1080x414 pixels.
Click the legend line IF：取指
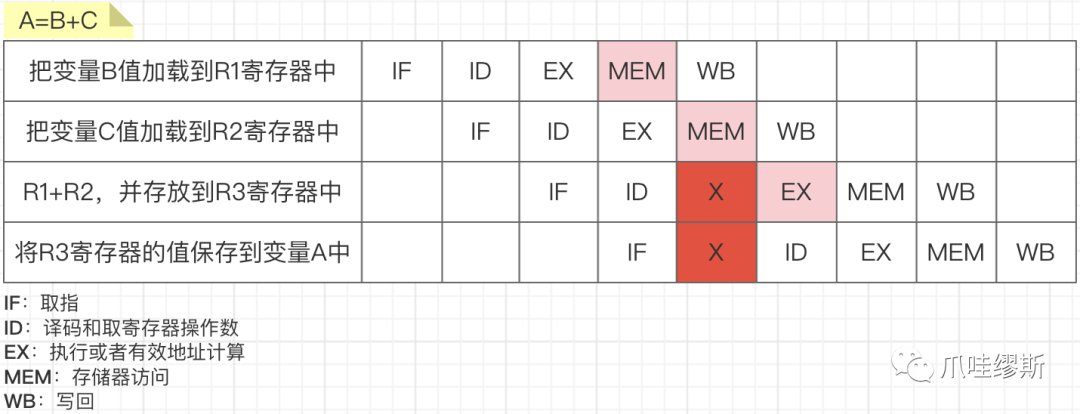(x=41, y=303)
